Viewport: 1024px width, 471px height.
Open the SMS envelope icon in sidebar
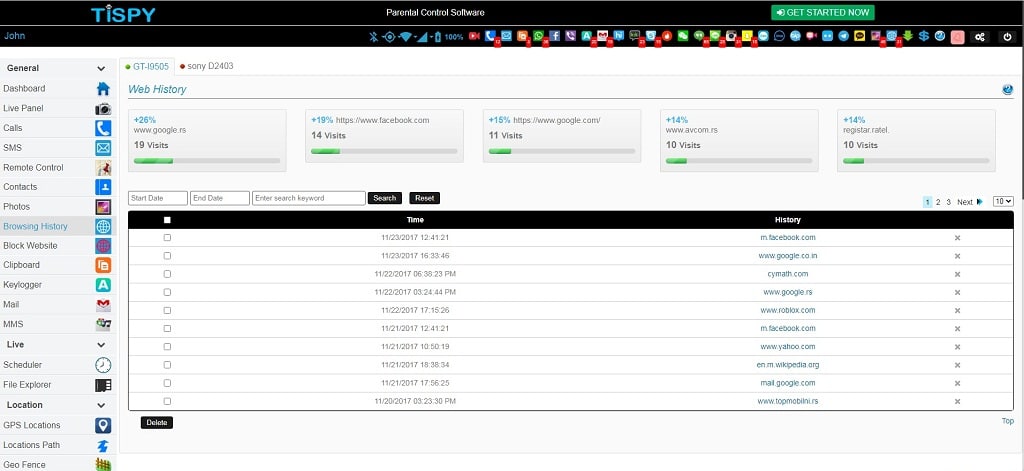[103, 148]
